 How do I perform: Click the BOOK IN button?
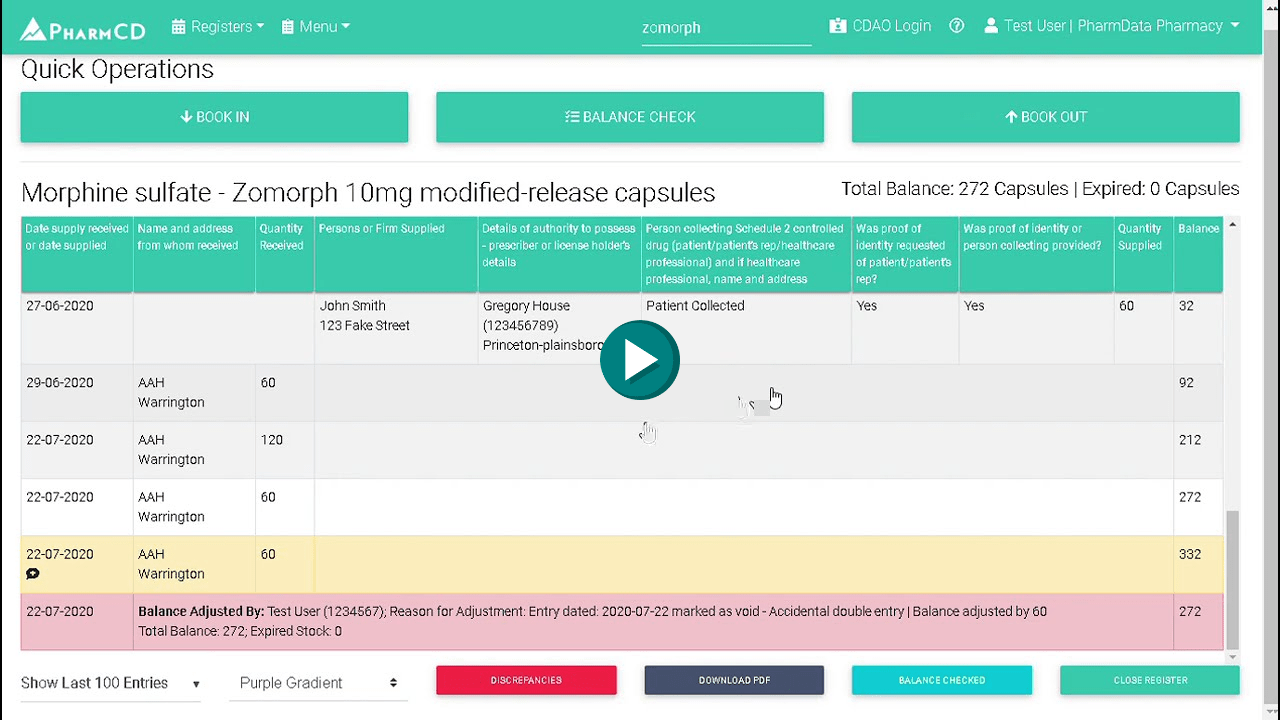pos(214,117)
